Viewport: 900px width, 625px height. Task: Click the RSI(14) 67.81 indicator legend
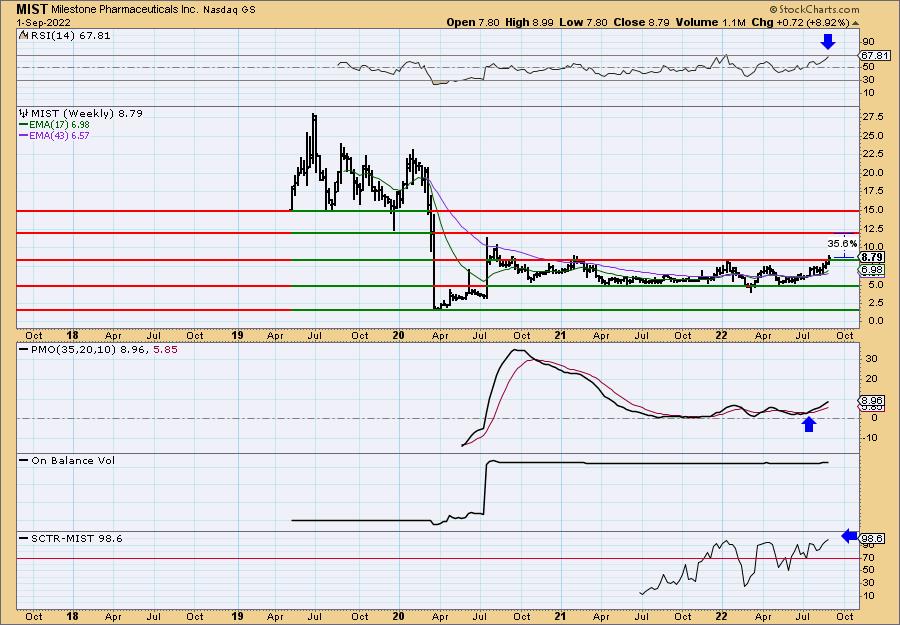point(71,36)
